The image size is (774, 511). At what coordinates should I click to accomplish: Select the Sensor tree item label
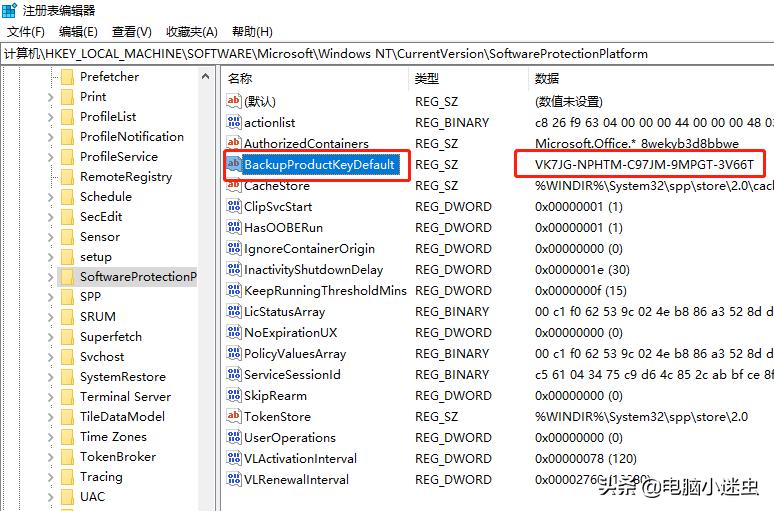click(x=100, y=237)
